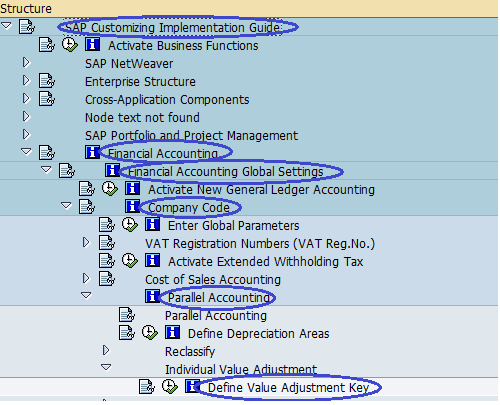Click document icon beside Financial Accounting

47,153
